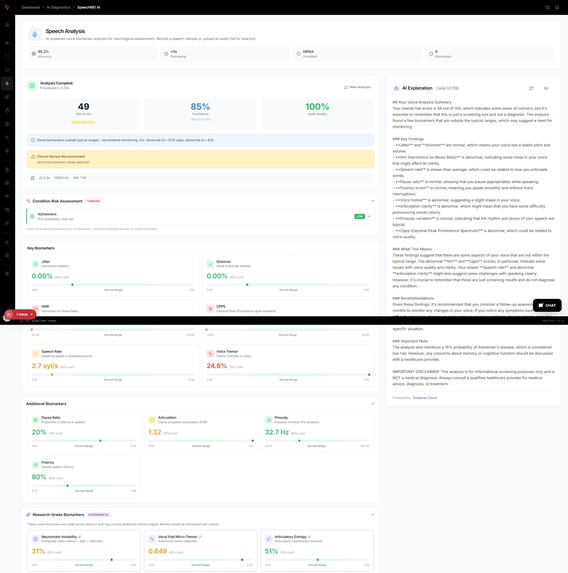Click the 100% audio quality value

pos(317,107)
